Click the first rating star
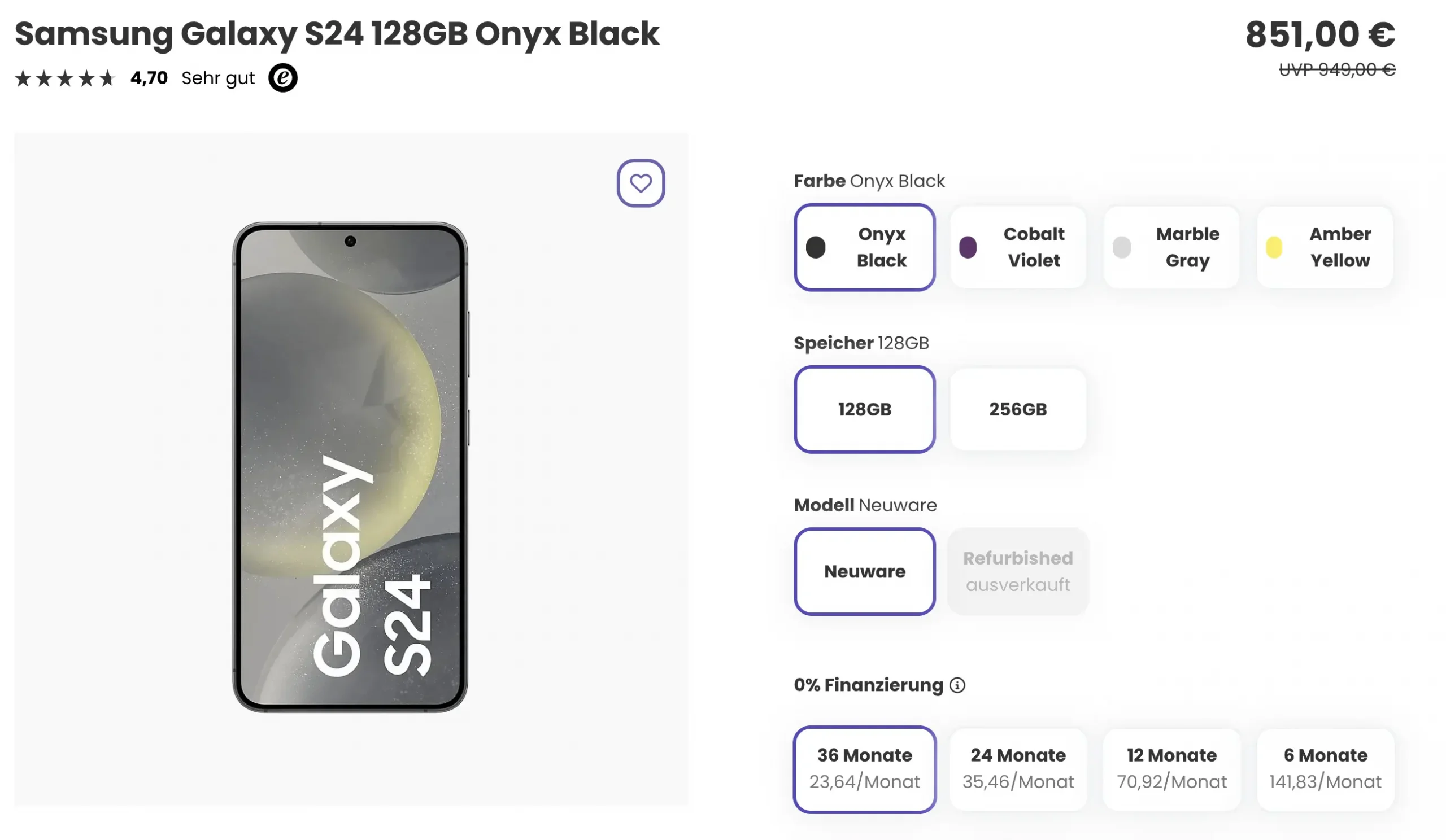The image size is (1446, 840). tap(24, 77)
